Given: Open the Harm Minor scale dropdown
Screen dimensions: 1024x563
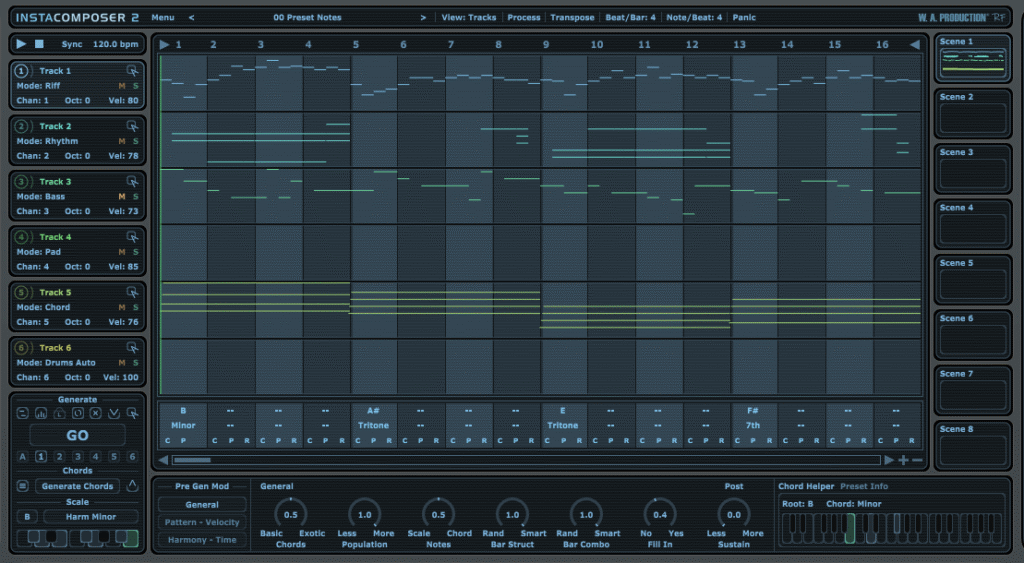Looking at the screenshot, I should point(91,517).
